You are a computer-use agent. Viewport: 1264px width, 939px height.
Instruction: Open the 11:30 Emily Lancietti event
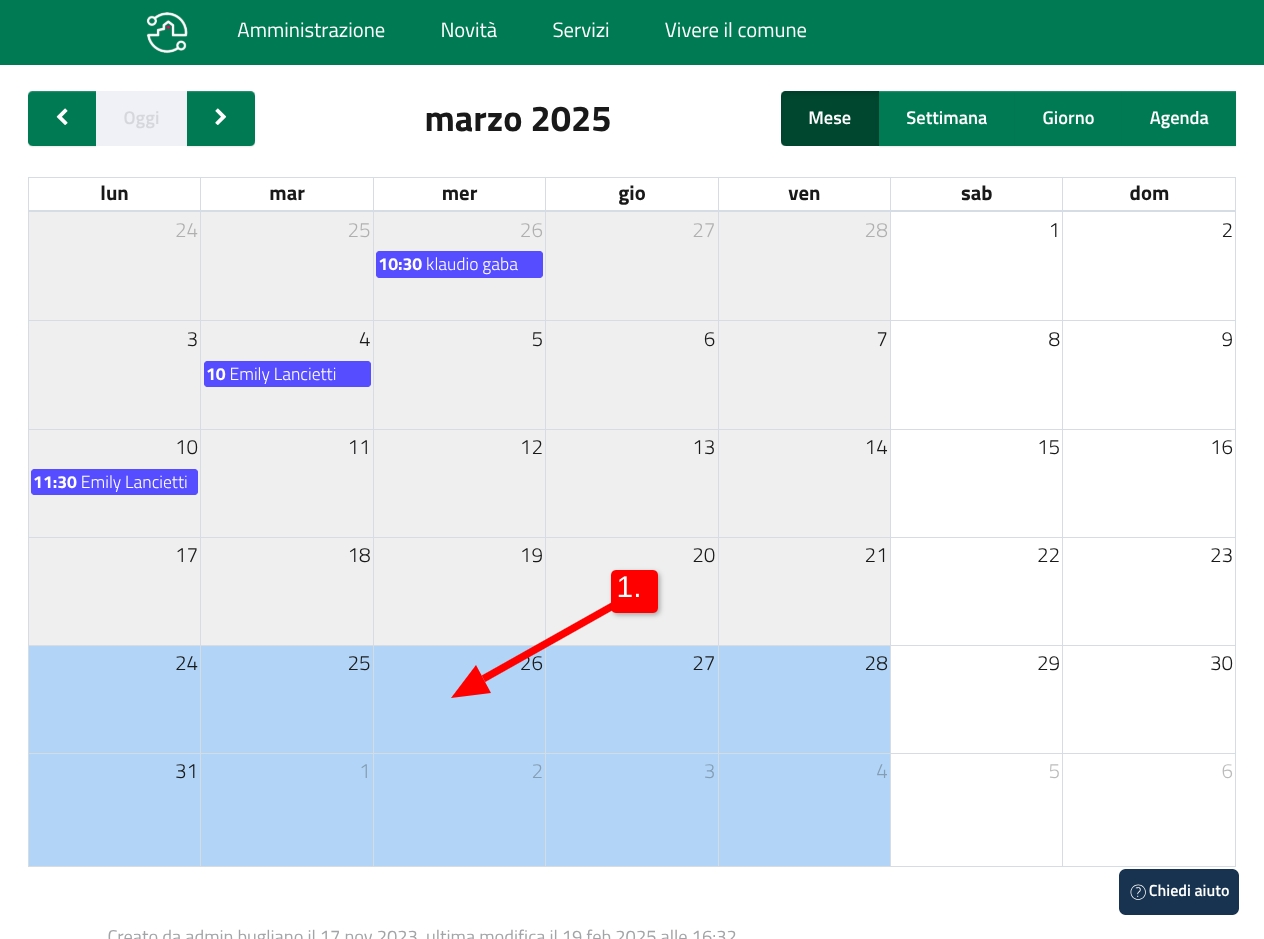114,482
